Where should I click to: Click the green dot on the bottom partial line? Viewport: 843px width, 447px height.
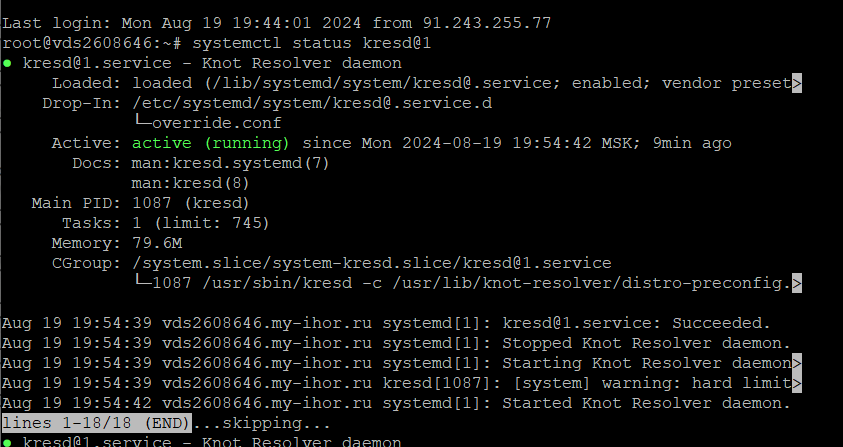click(x=7, y=443)
